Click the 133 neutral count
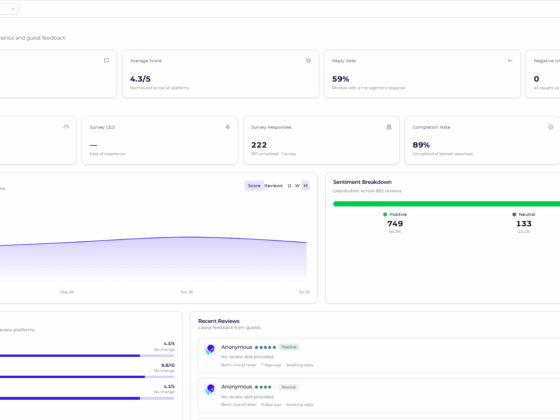560x420 pixels. [x=524, y=224]
